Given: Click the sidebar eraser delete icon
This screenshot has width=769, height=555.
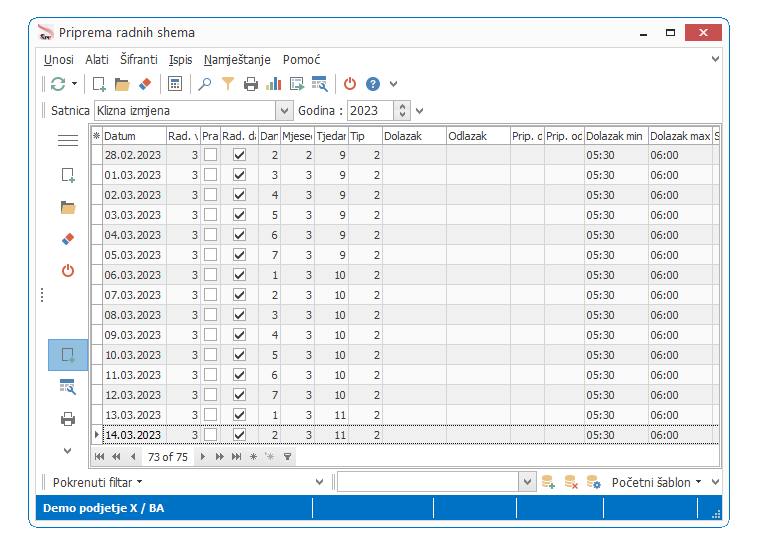Looking at the screenshot, I should click(68, 239).
